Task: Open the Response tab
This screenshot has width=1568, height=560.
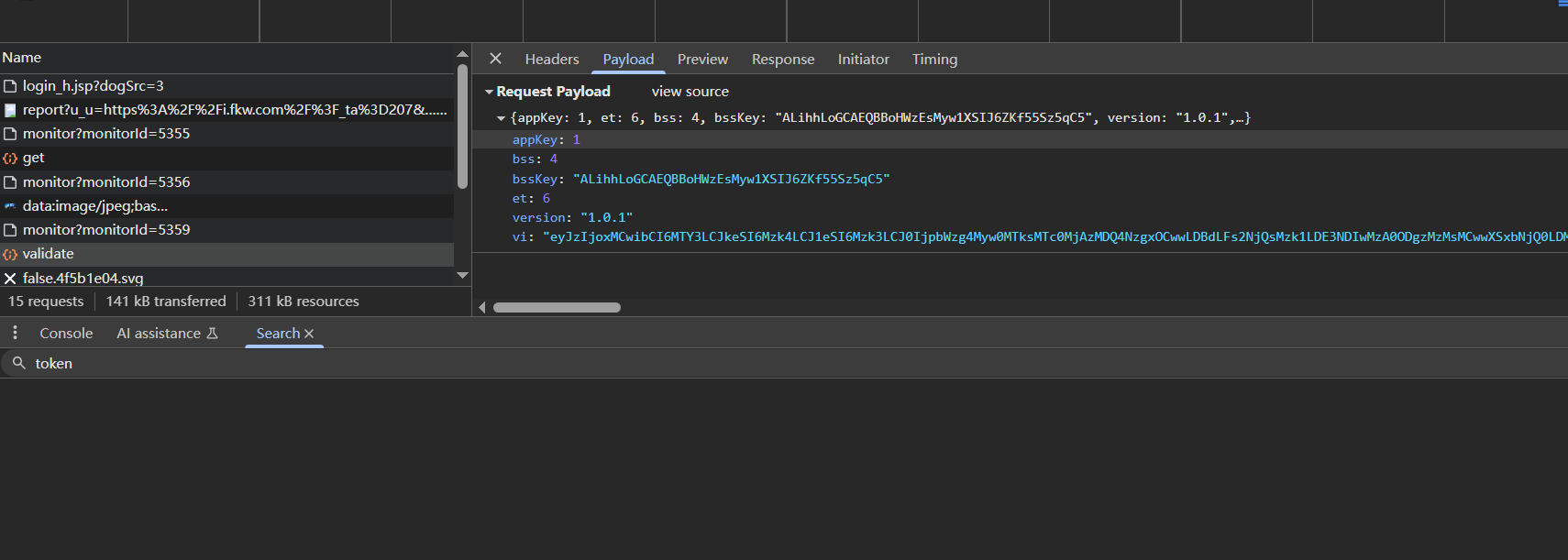Action: (x=782, y=60)
